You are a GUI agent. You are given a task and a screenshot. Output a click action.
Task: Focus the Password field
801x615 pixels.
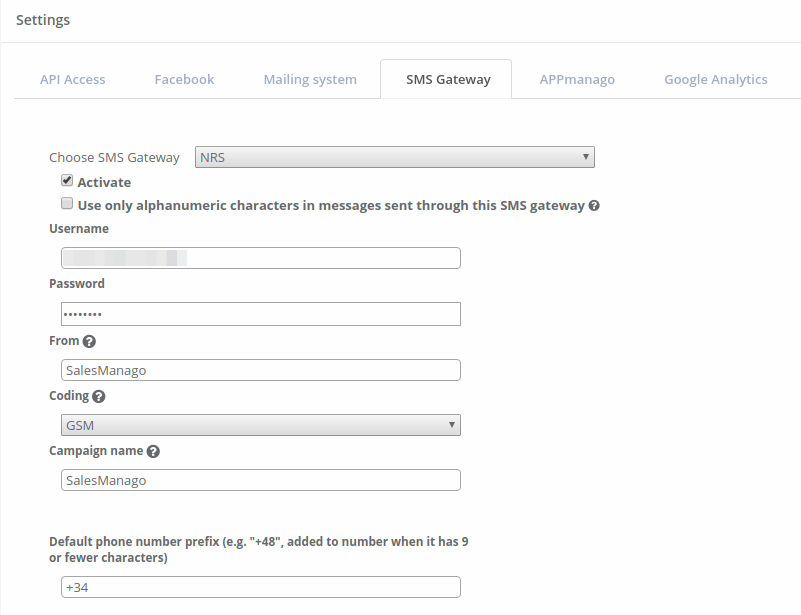[260, 314]
